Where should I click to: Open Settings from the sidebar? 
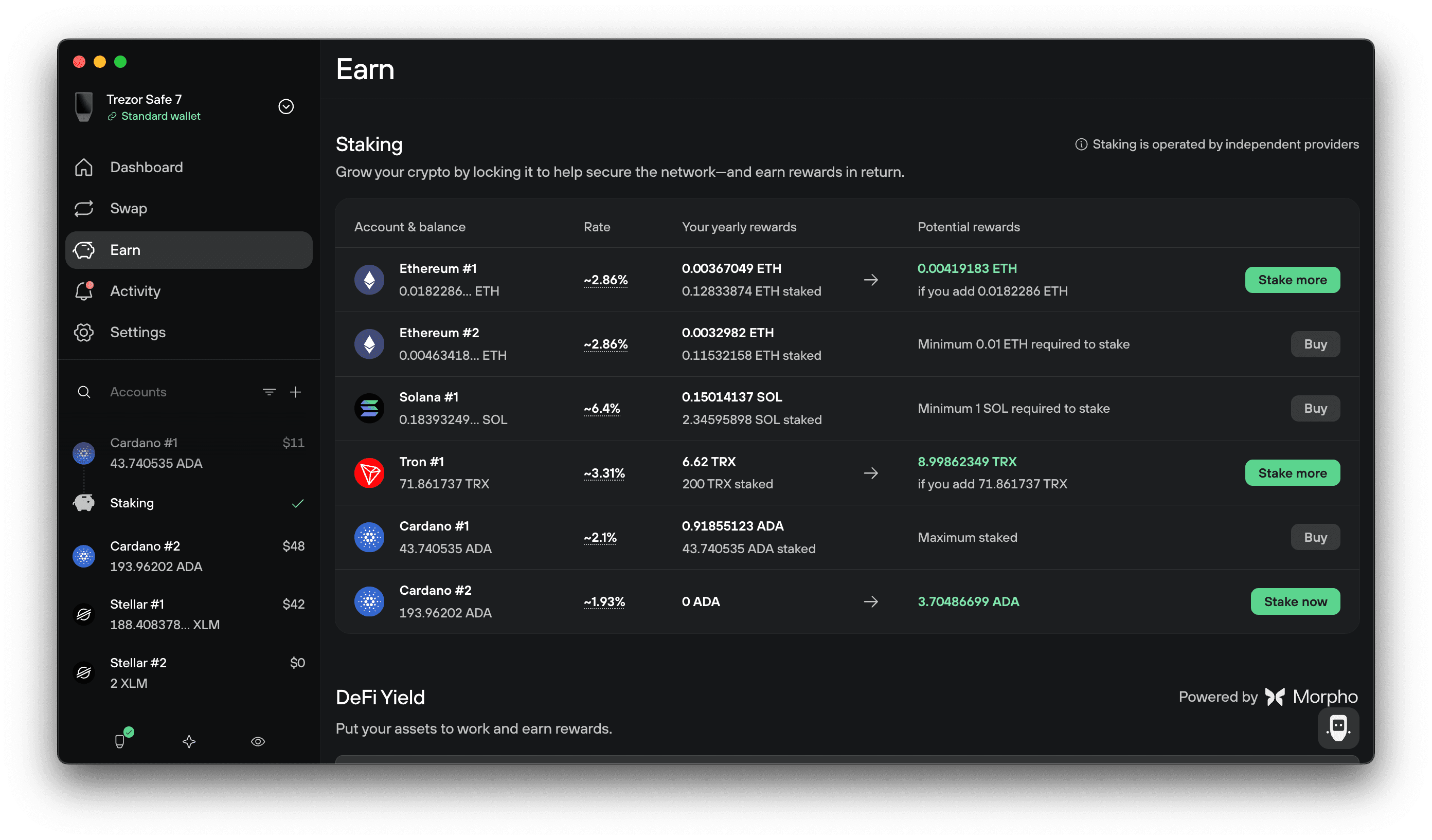189,332
